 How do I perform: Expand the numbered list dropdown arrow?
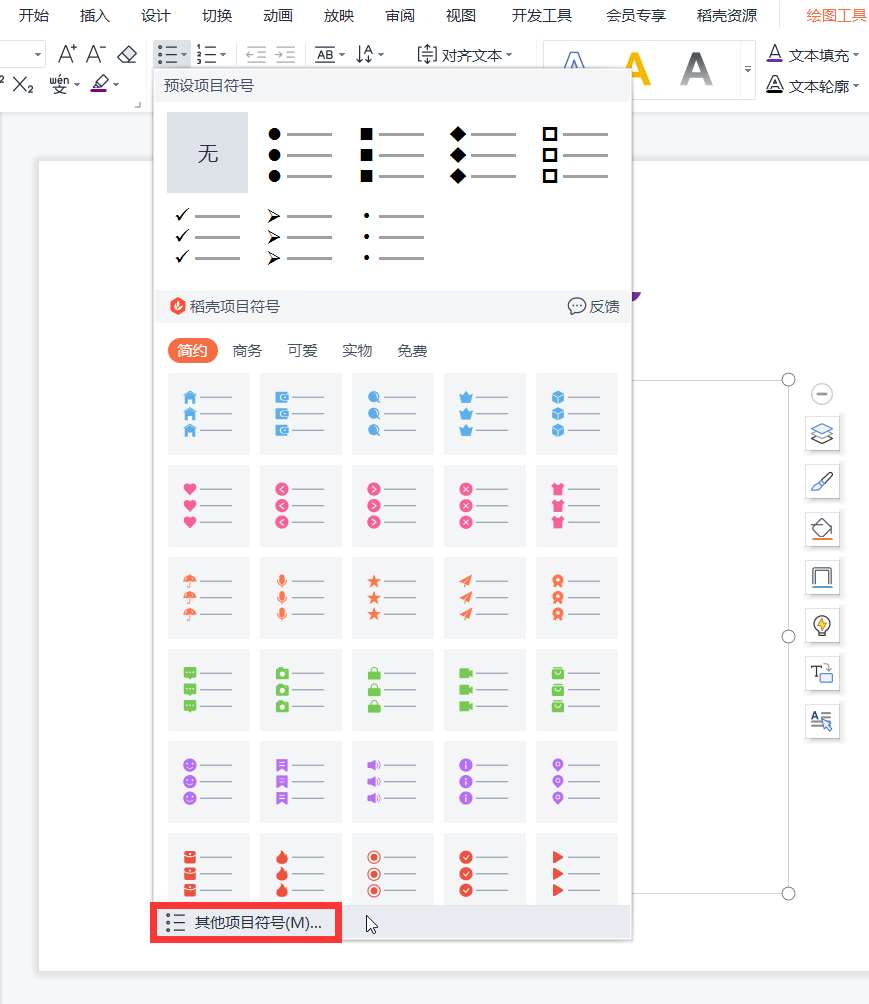coord(223,55)
